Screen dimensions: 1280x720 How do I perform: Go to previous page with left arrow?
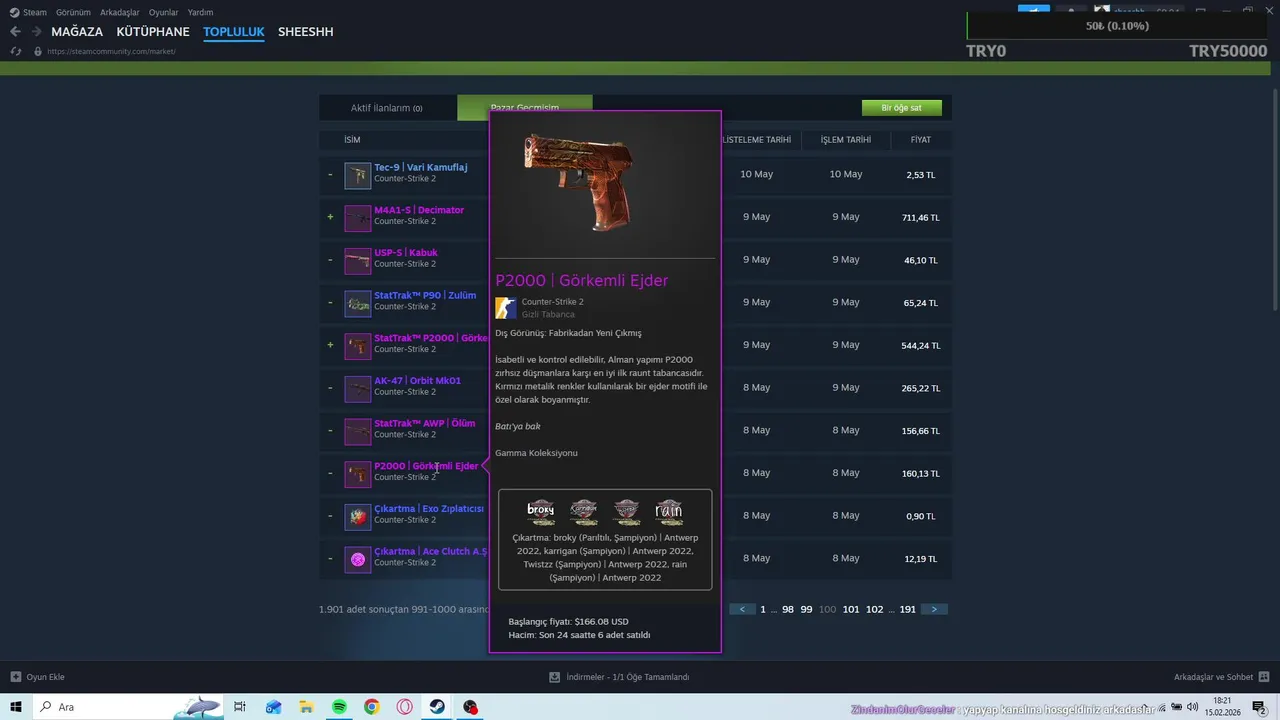[x=743, y=609]
